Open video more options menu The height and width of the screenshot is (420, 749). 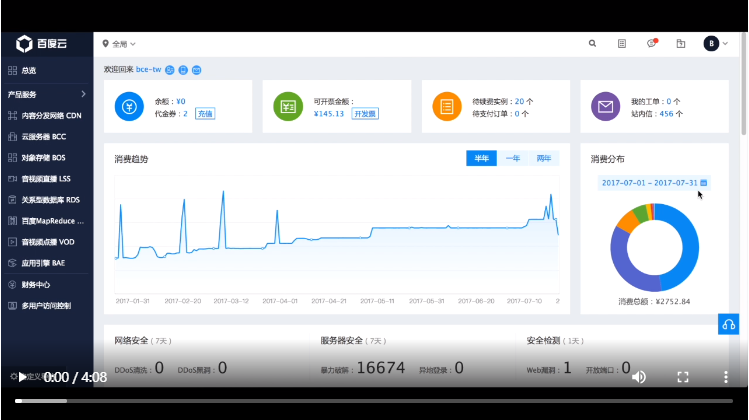pos(726,377)
